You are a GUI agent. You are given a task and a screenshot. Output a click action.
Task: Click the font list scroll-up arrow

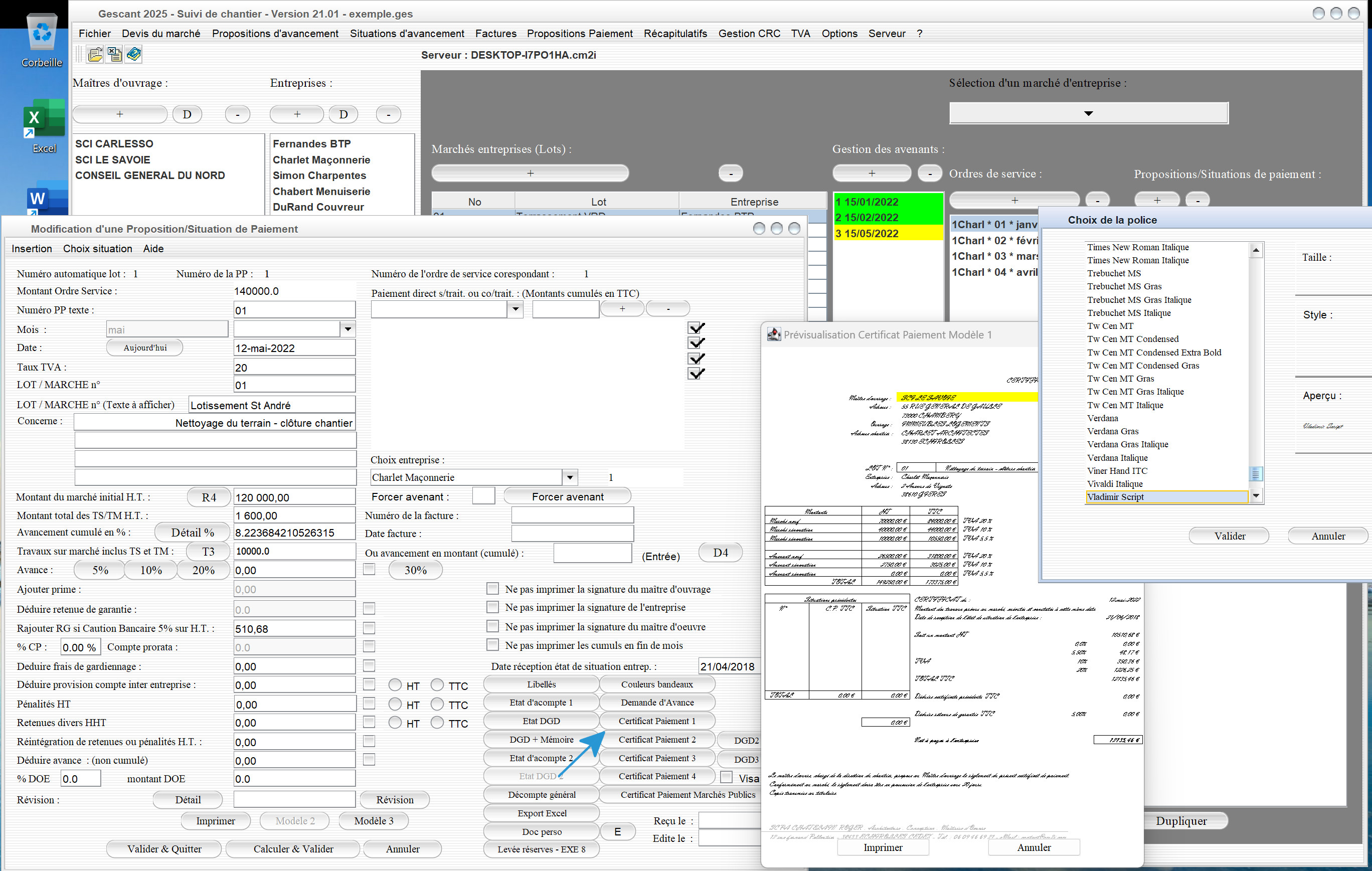1256,250
